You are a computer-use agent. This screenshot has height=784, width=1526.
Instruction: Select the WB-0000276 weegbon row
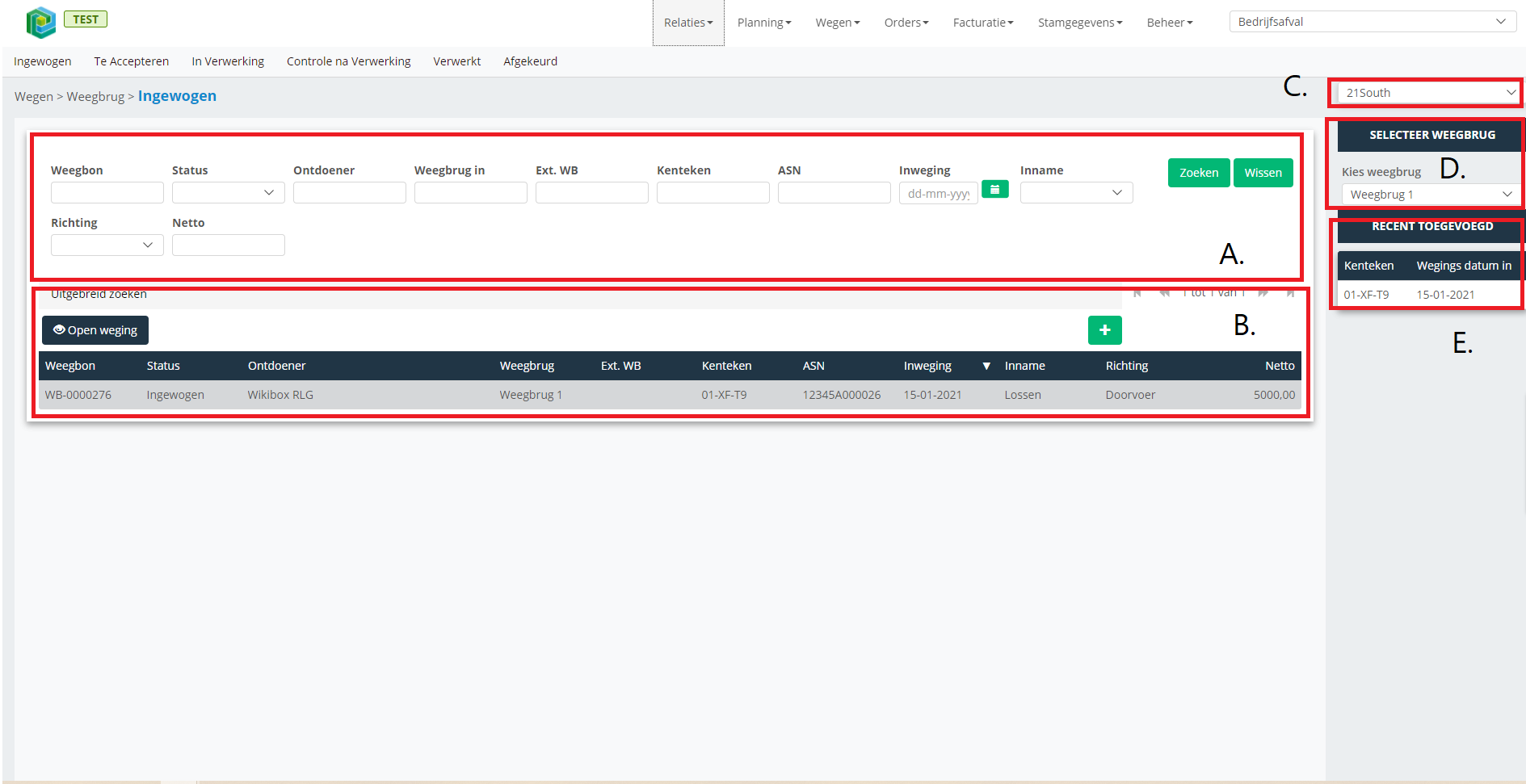point(670,395)
